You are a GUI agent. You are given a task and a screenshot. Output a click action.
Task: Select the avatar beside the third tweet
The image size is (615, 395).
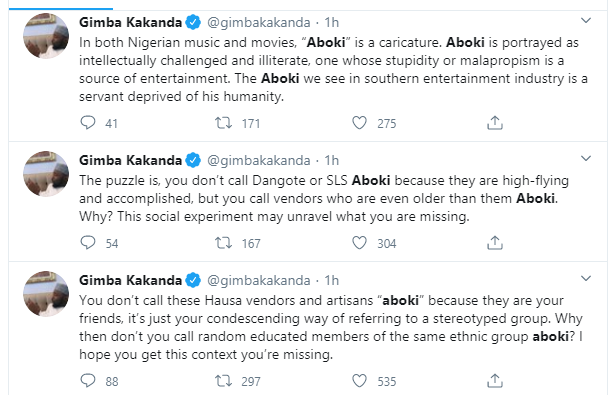coord(46,294)
